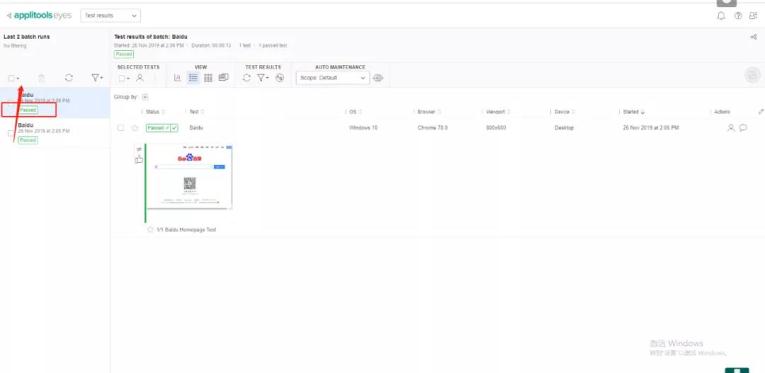This screenshot has width=765, height=373.
Task: Open the notifications bell icon
Action: 721,16
